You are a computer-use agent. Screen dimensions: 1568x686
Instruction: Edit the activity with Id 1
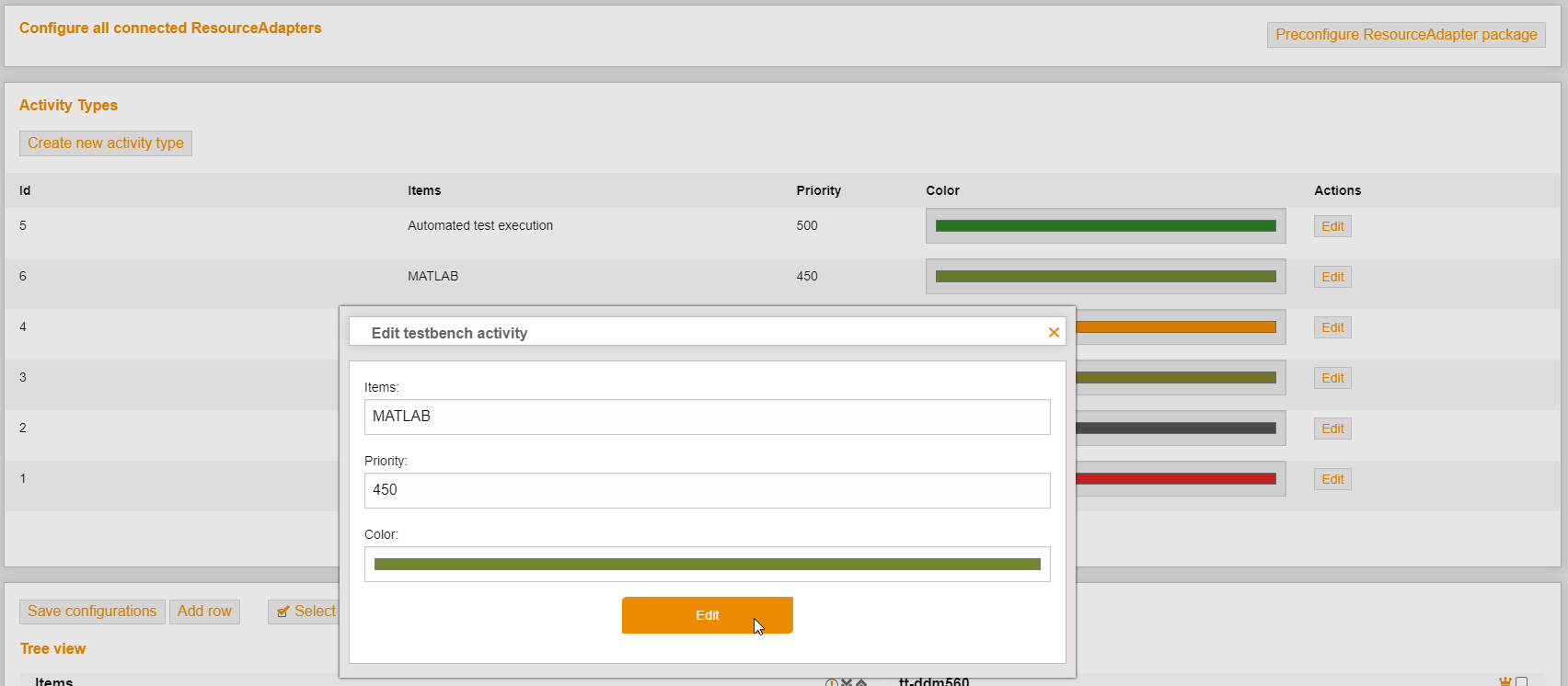[x=1332, y=479]
